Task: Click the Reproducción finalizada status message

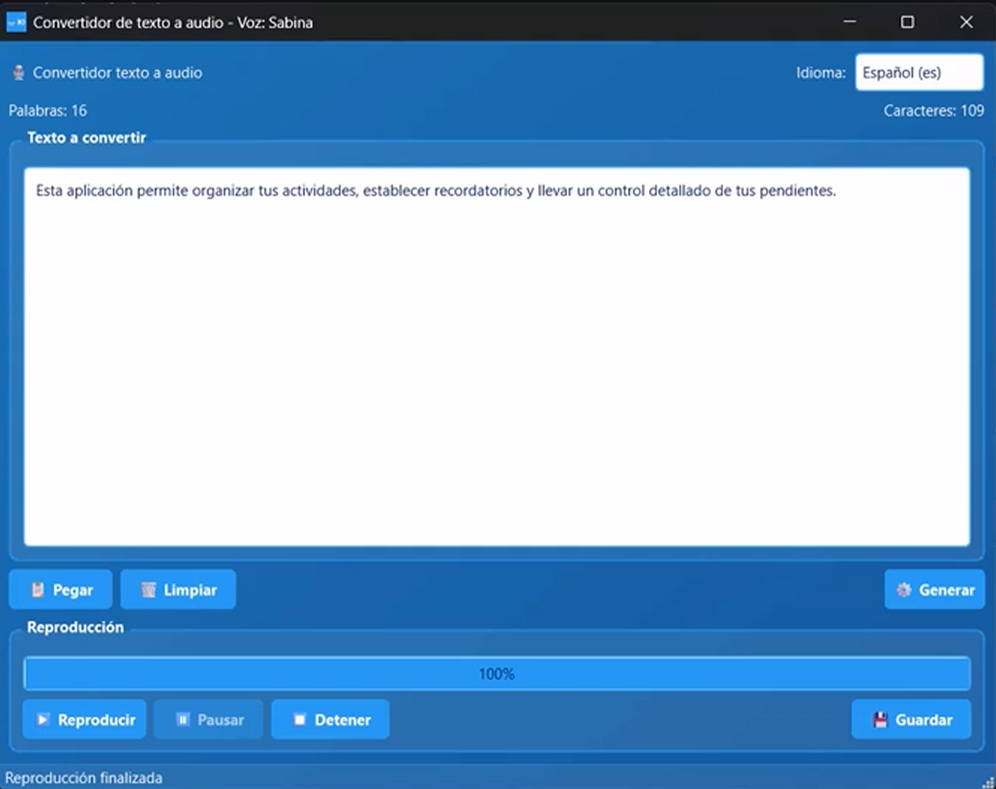Action: [84, 778]
